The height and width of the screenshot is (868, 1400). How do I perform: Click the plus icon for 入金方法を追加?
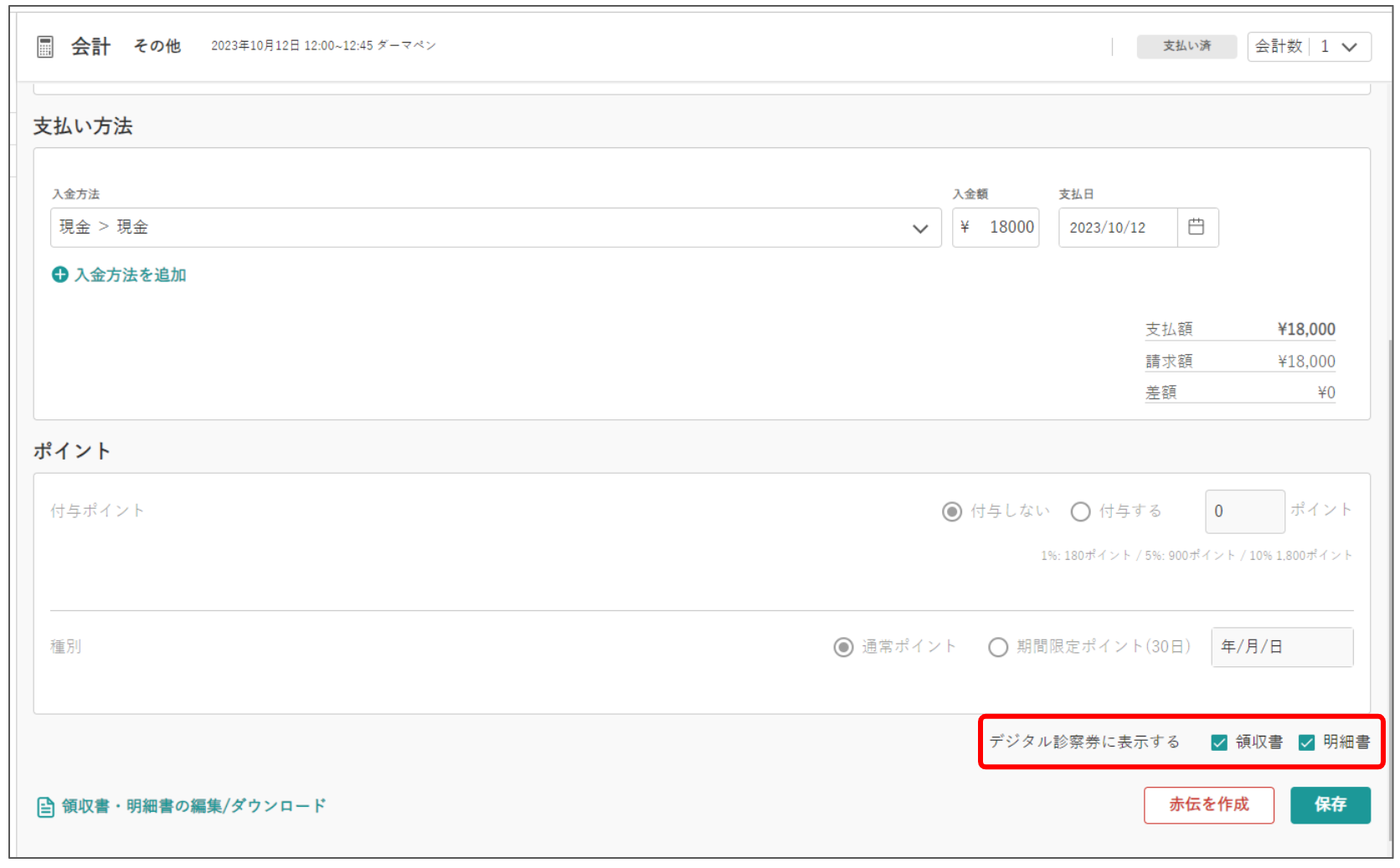pyautogui.click(x=59, y=275)
